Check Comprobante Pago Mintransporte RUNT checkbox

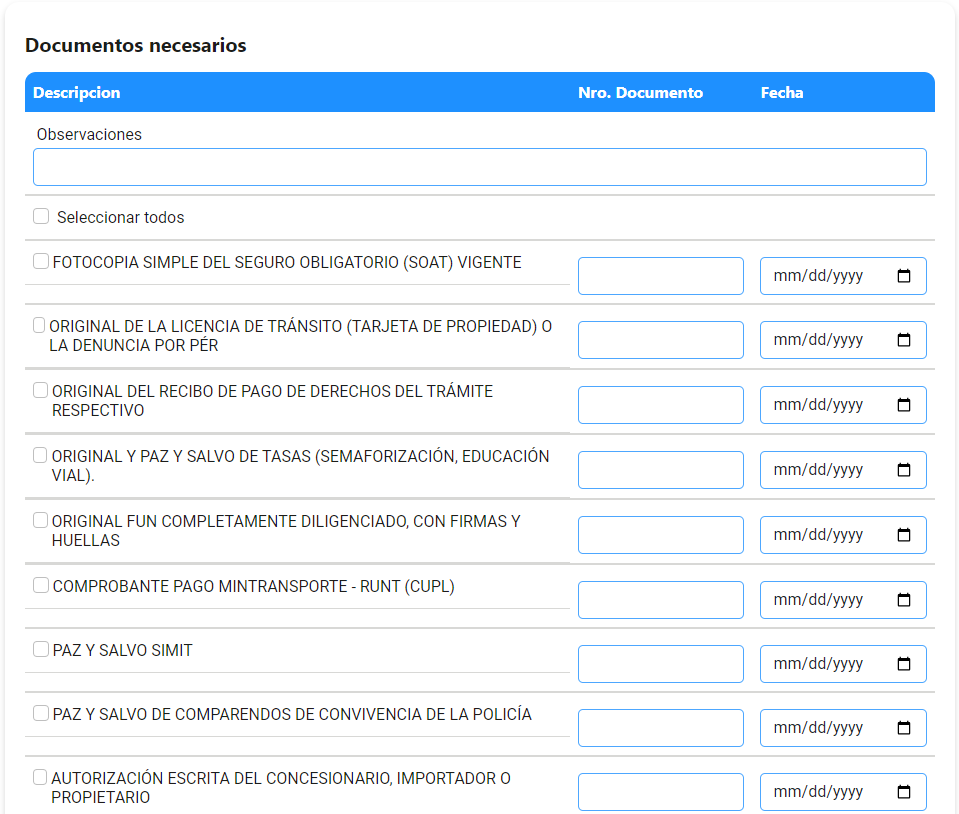click(x=41, y=585)
